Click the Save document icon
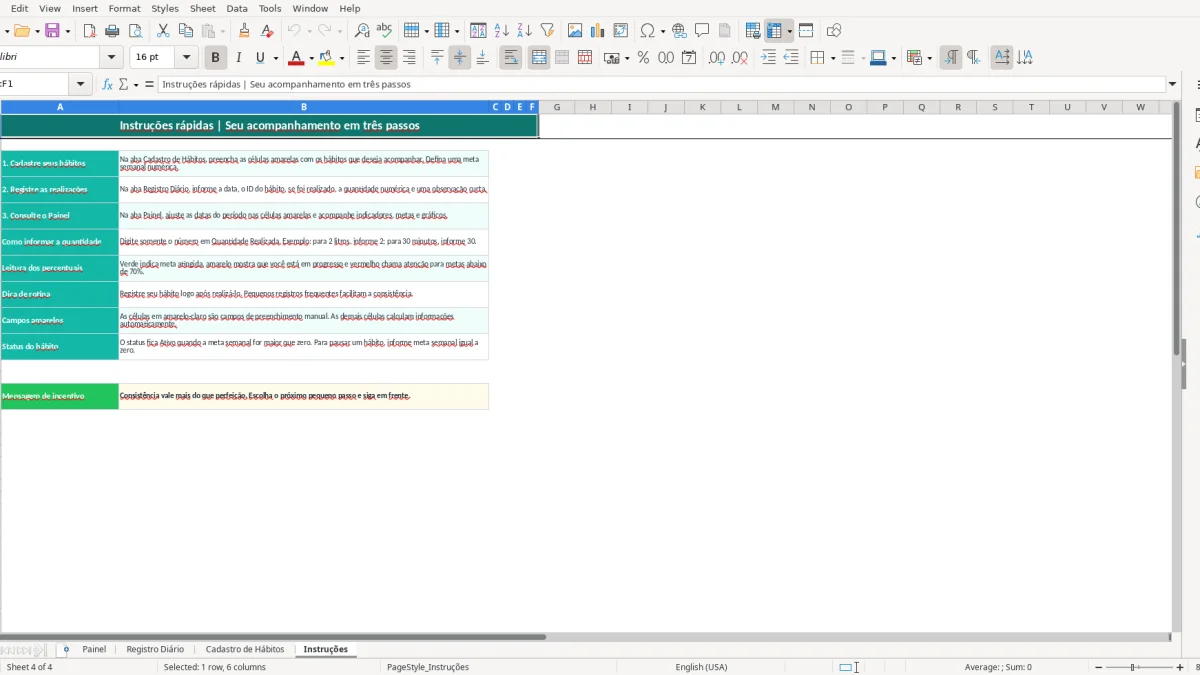The image size is (1200, 675). pyautogui.click(x=52, y=31)
